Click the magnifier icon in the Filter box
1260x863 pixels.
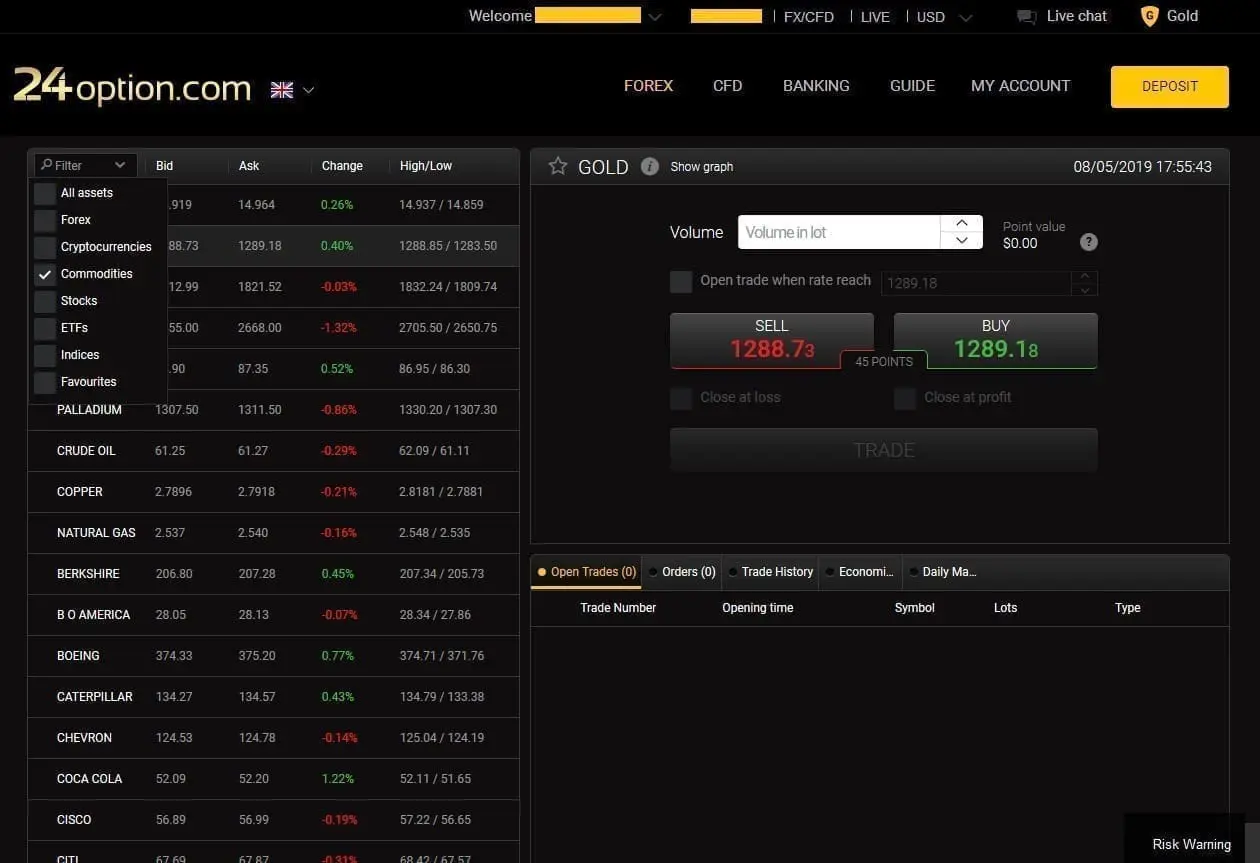click(45, 165)
